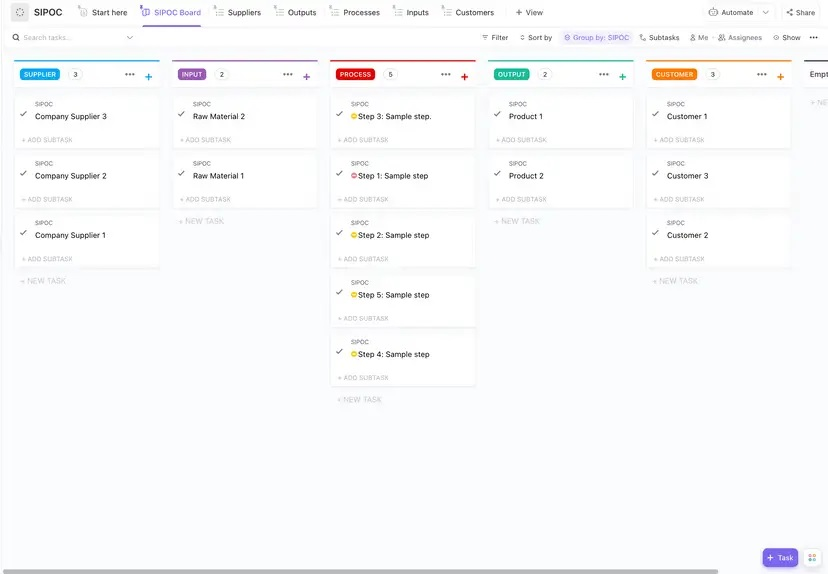The width and height of the screenshot is (828, 574).
Task: Focus the Search tasks input field
Action: tap(71, 37)
